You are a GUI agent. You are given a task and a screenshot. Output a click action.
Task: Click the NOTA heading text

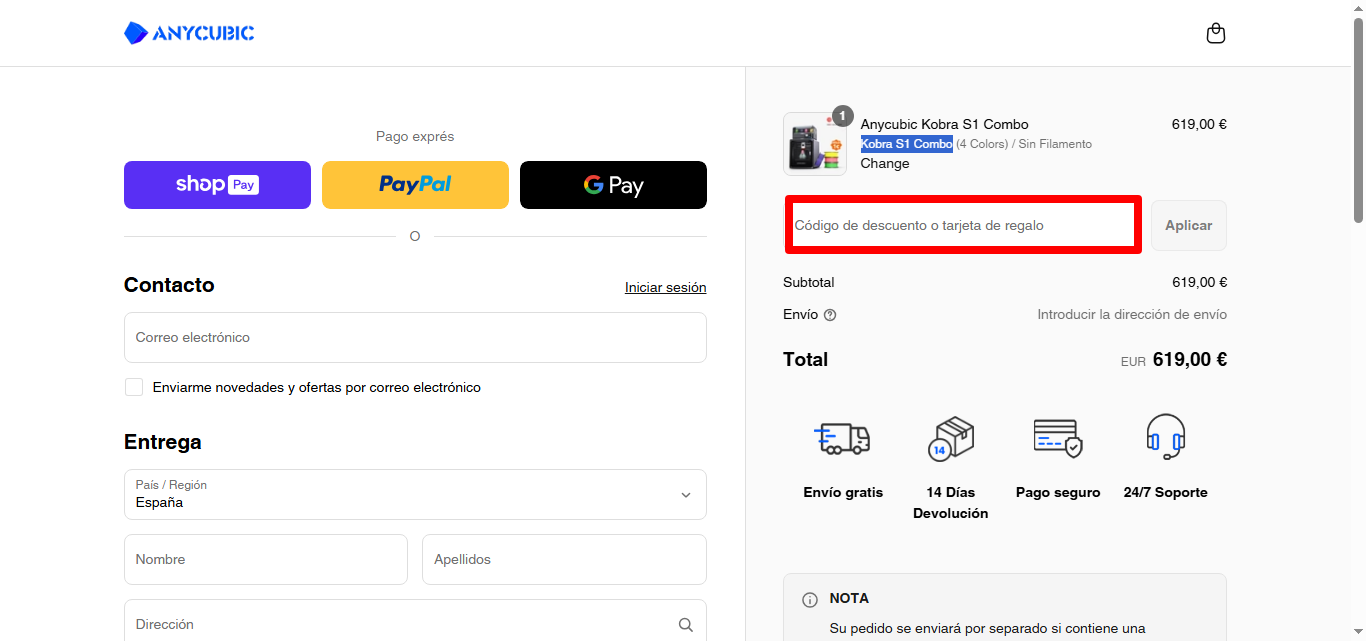tap(849, 598)
